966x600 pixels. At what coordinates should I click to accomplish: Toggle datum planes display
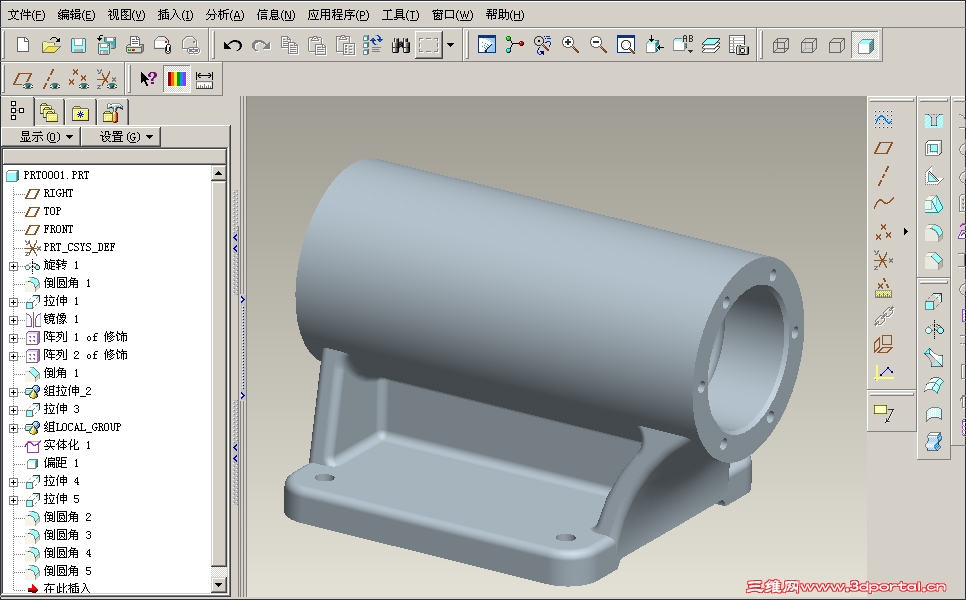pos(24,79)
